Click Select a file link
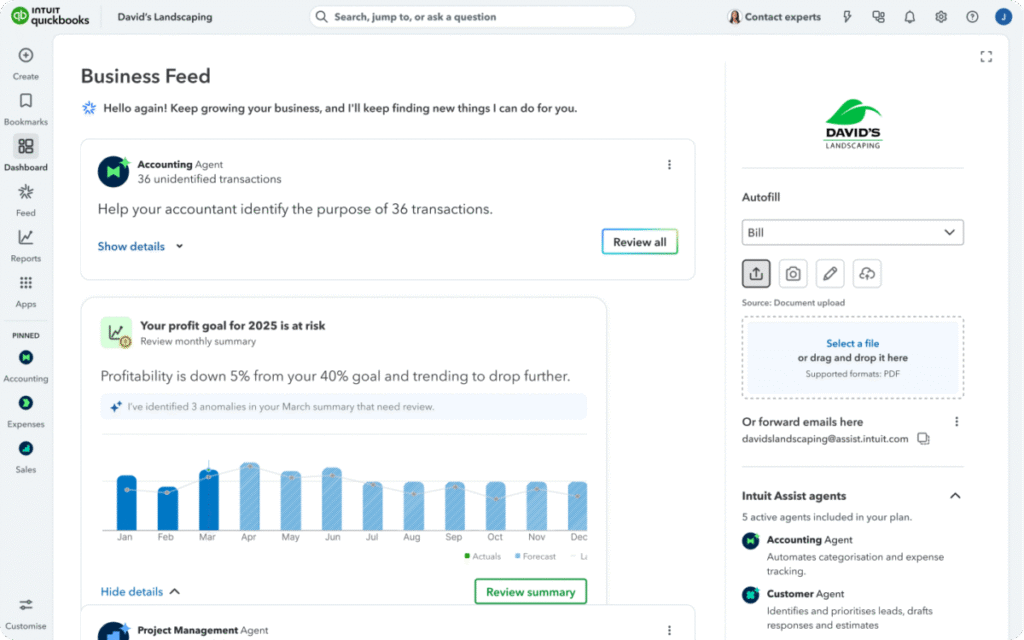1024x640 pixels. pyautogui.click(x=852, y=343)
